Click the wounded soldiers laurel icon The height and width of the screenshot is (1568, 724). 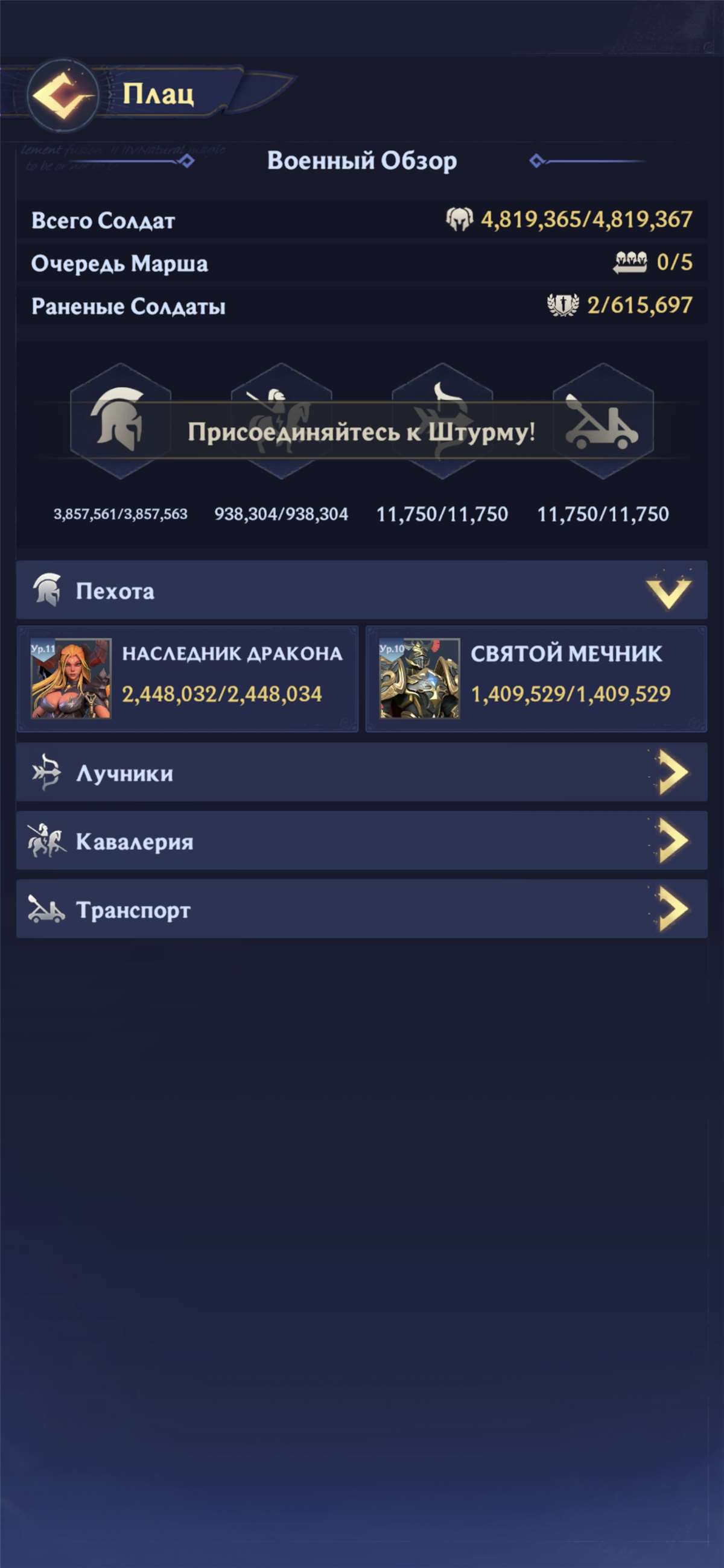tap(563, 305)
